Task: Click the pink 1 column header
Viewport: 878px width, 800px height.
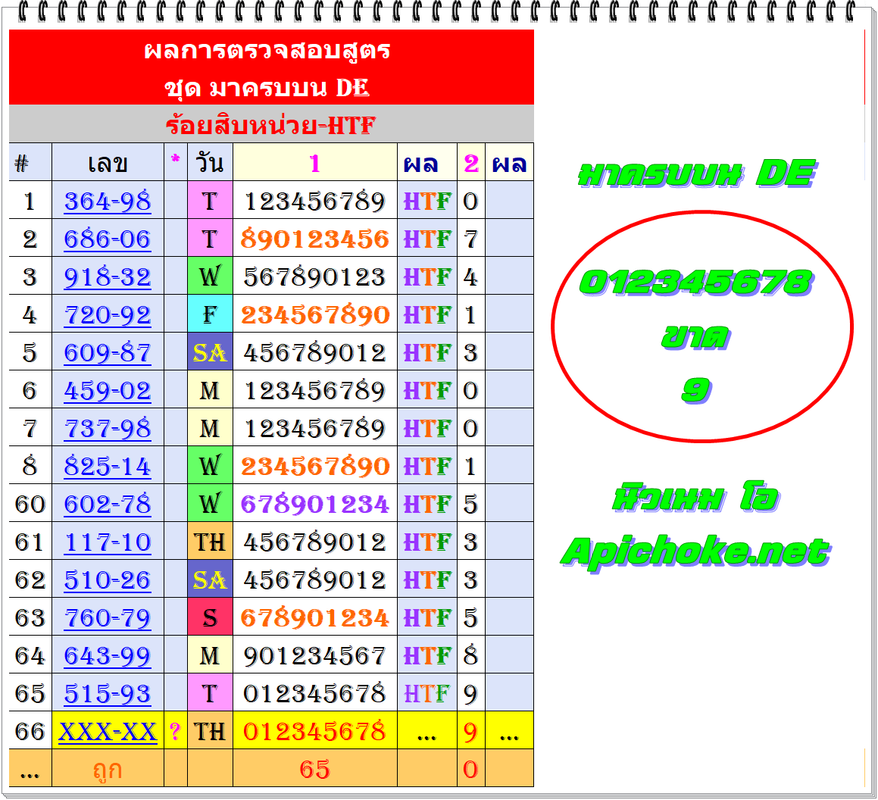Action: (x=315, y=163)
